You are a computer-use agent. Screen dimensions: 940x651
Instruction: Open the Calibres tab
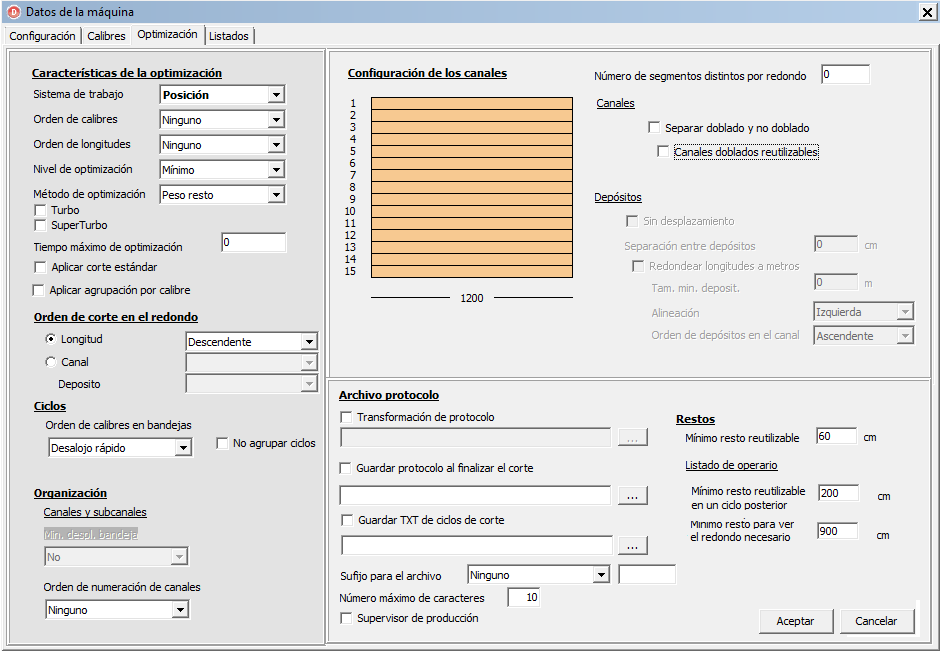[106, 36]
